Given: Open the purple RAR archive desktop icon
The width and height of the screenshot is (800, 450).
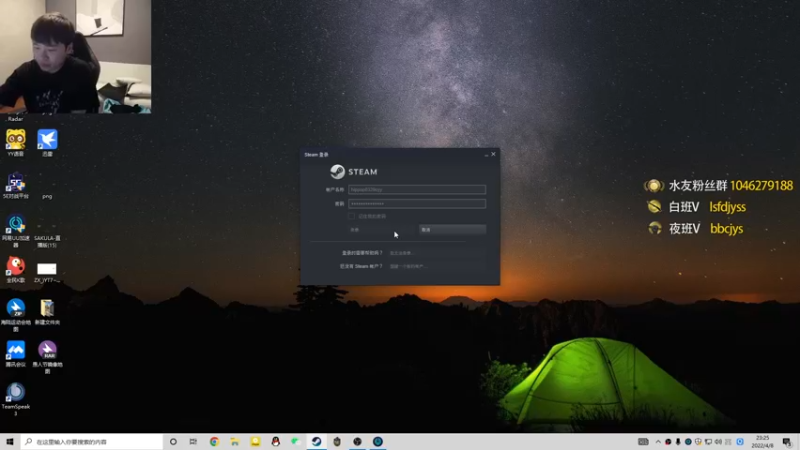Looking at the screenshot, I should [47, 357].
